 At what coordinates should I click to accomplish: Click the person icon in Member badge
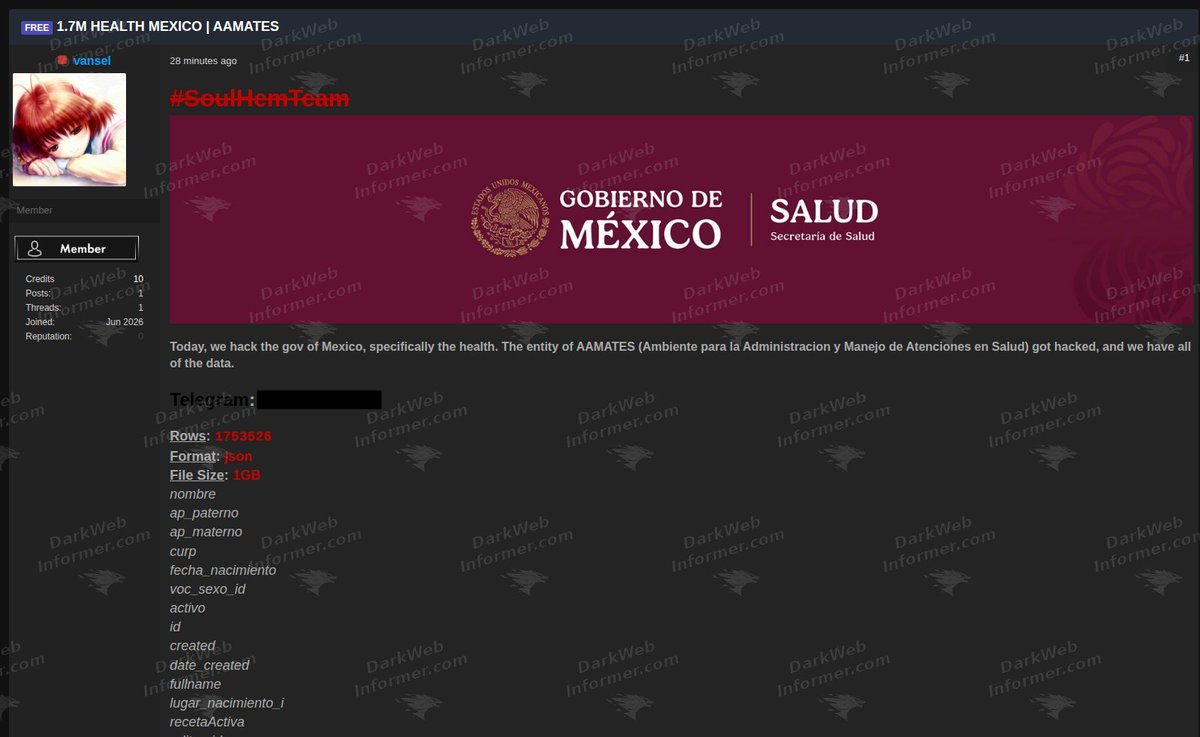(x=35, y=248)
